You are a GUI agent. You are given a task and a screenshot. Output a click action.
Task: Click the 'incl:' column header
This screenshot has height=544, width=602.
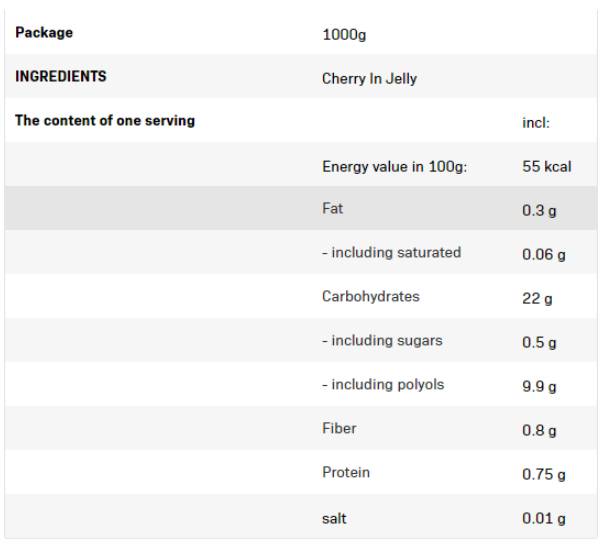coord(536,123)
